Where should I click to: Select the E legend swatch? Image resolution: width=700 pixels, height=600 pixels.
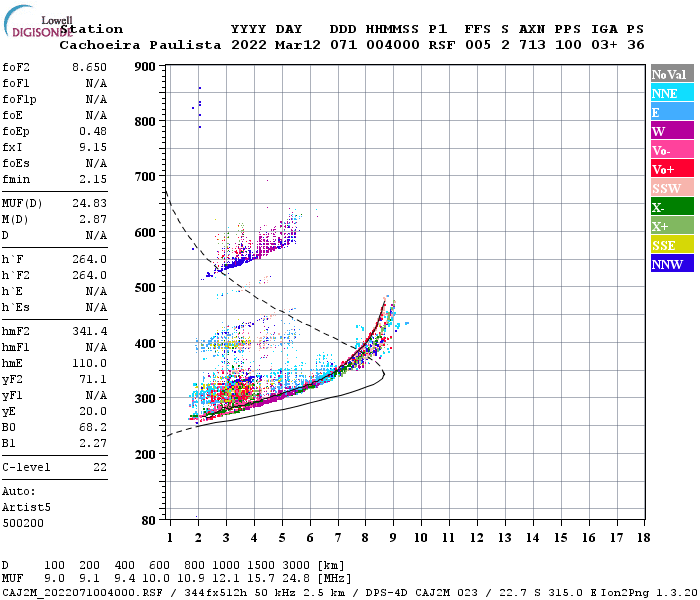point(672,112)
